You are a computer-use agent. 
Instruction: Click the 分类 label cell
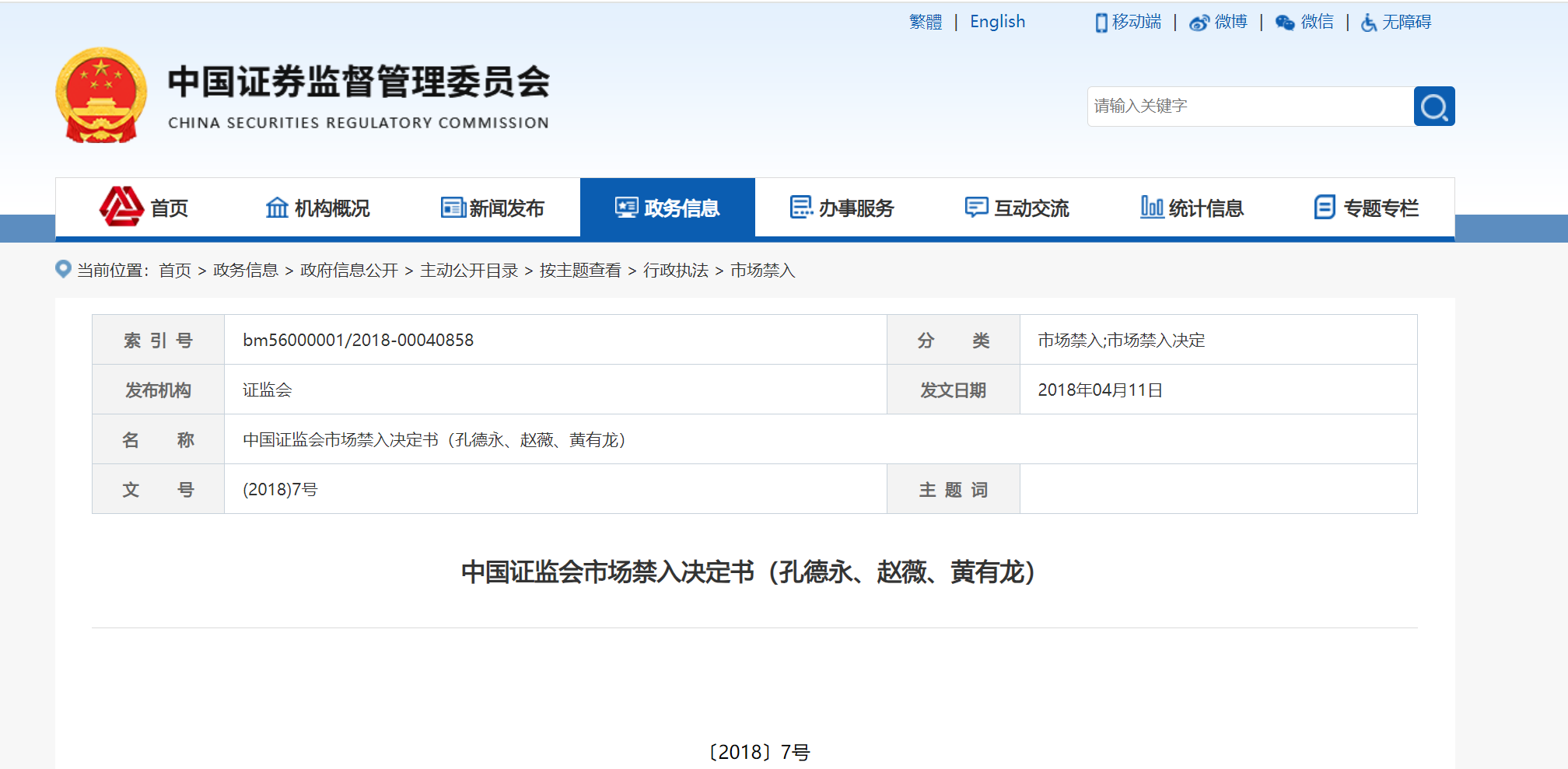(954, 340)
